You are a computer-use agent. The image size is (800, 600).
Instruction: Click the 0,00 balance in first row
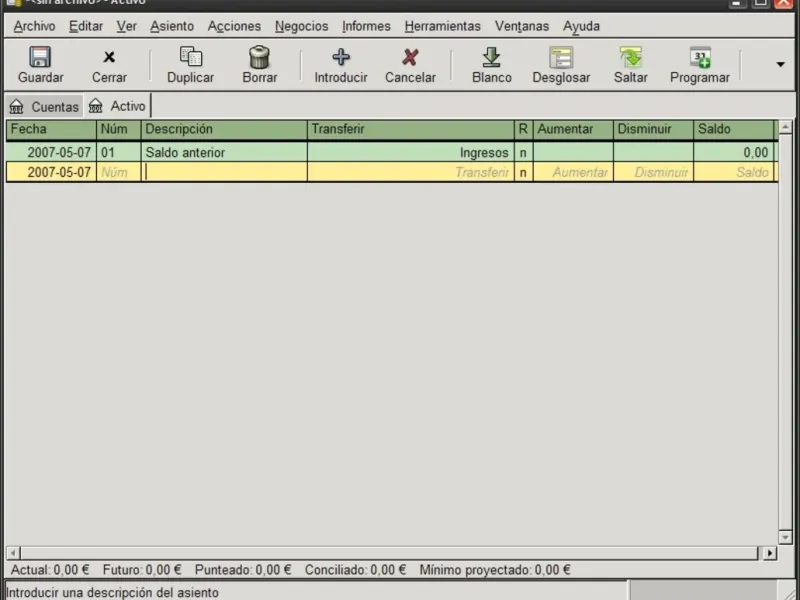pyautogui.click(x=734, y=152)
